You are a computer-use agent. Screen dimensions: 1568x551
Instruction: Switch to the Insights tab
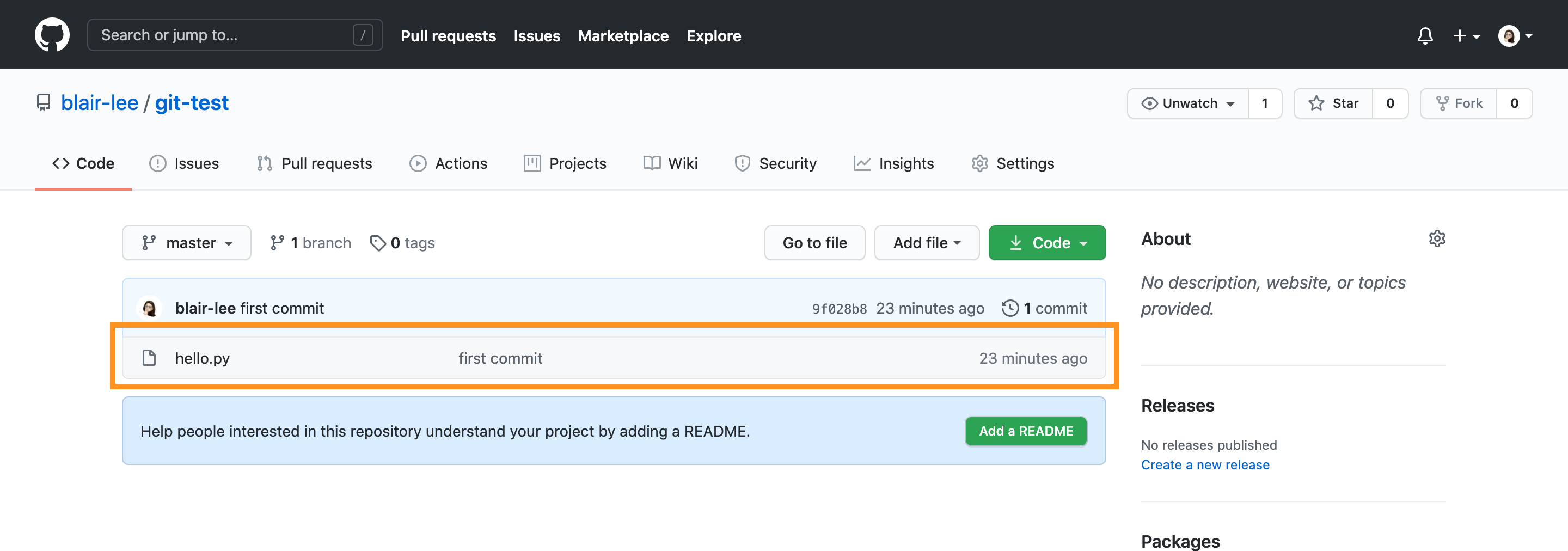click(x=893, y=163)
